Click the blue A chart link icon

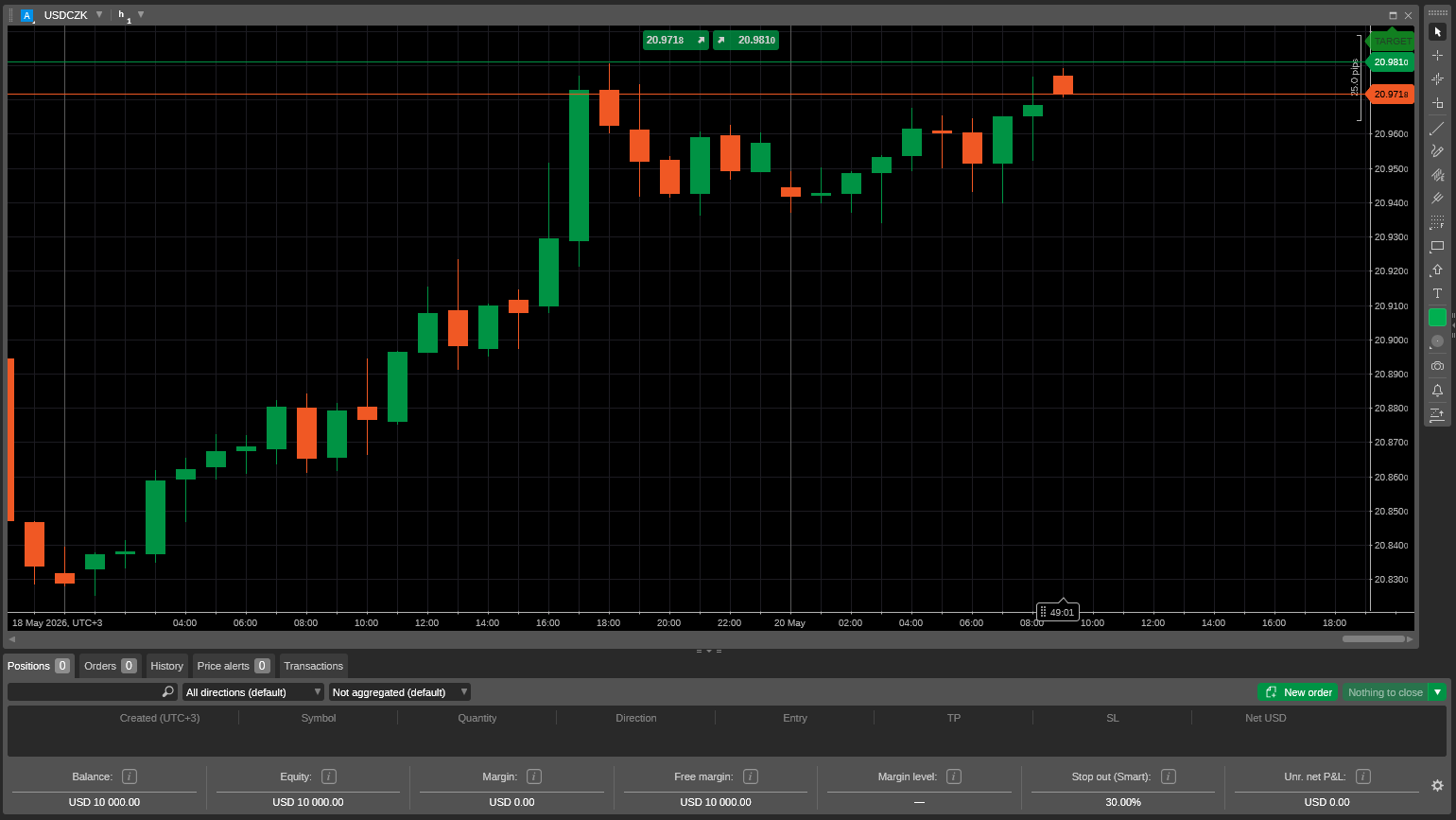point(26,15)
